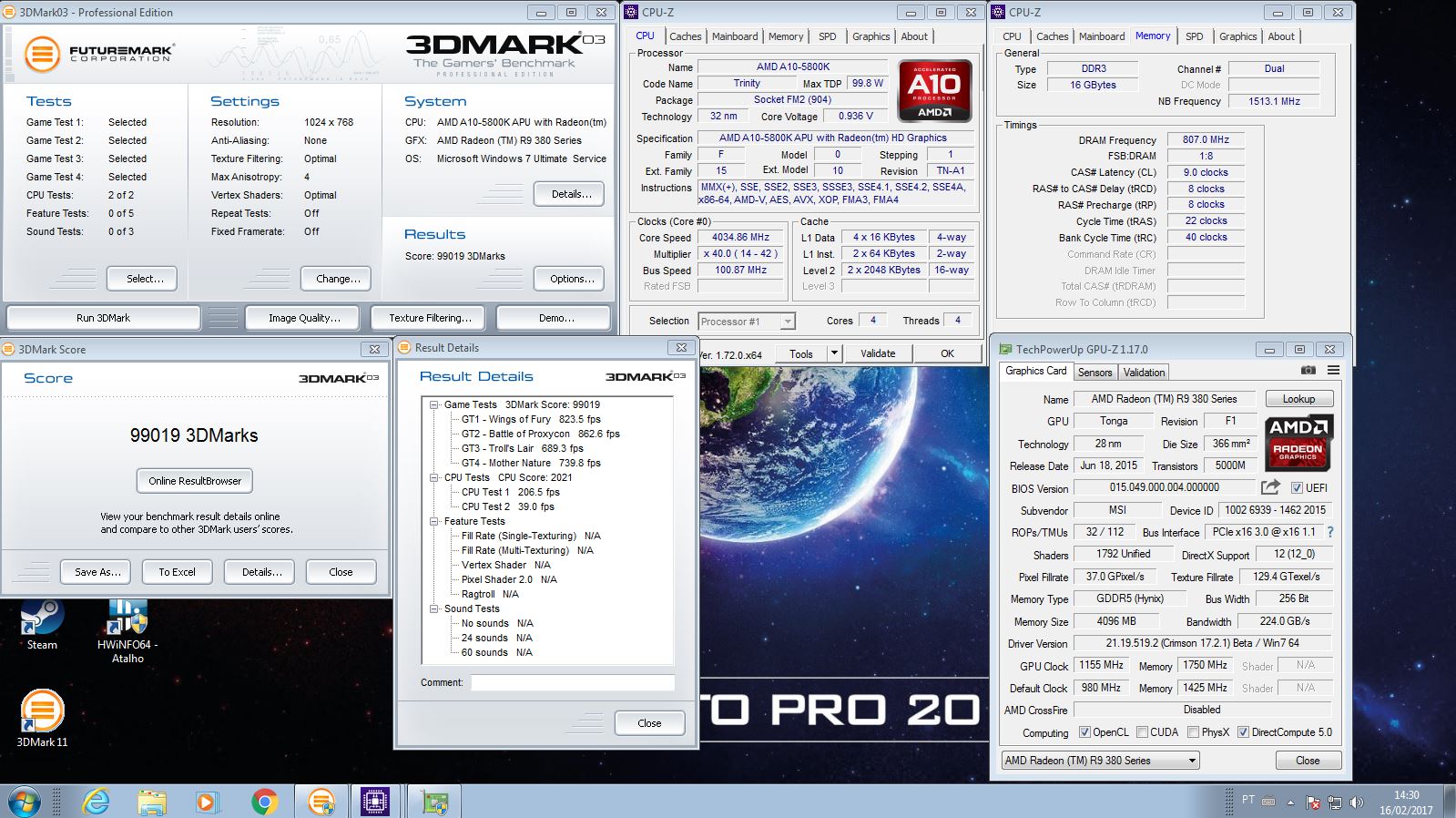Toggle the OpenCL checkbox
1456x818 pixels.
point(1084,731)
